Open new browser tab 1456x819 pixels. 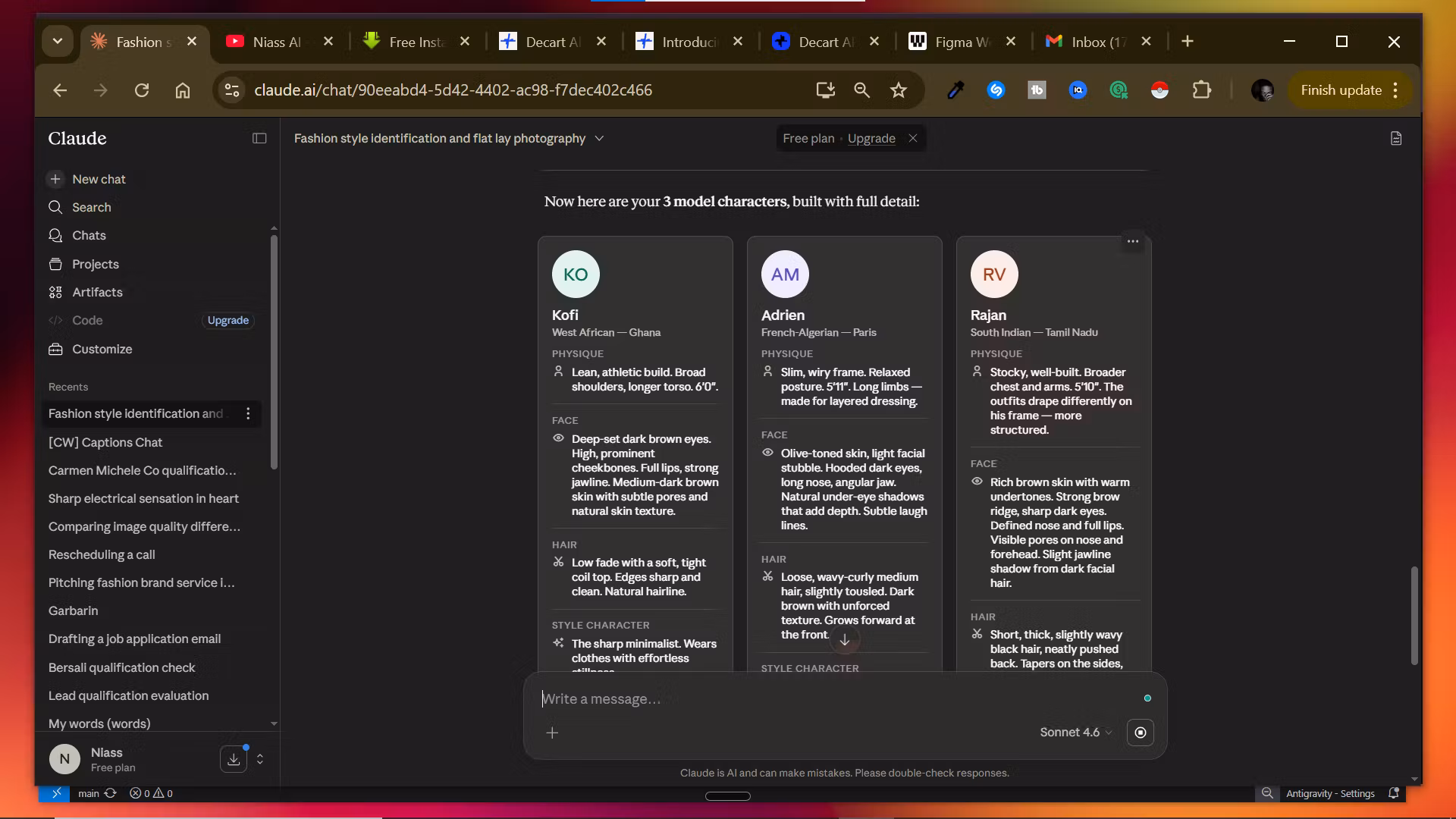1188,42
